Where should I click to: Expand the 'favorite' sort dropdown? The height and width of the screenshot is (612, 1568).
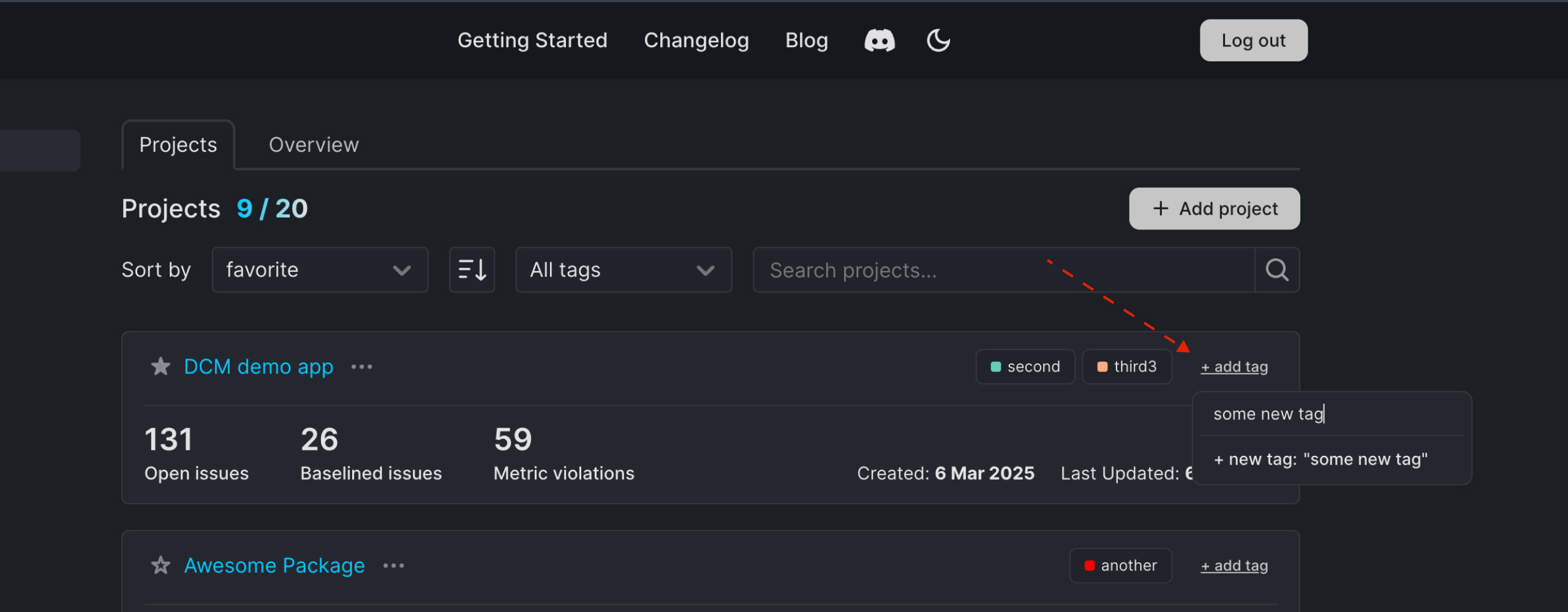tap(320, 270)
